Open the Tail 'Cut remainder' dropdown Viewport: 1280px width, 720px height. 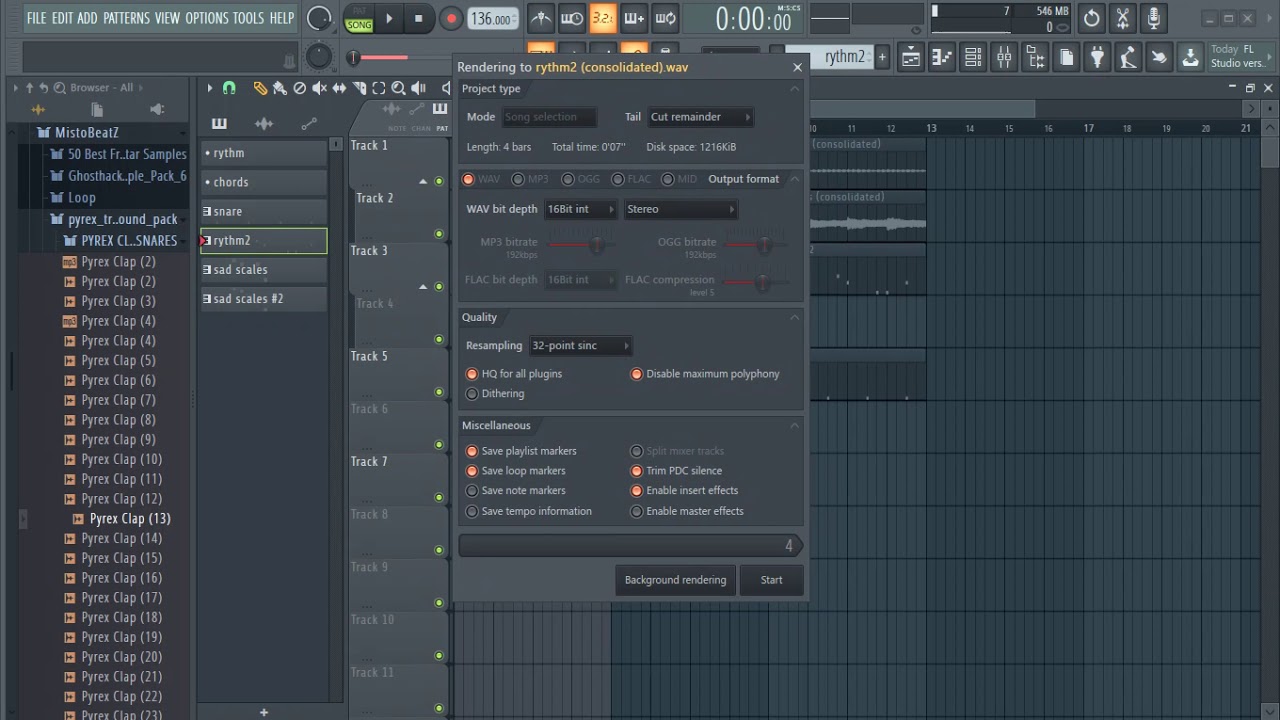coord(701,117)
